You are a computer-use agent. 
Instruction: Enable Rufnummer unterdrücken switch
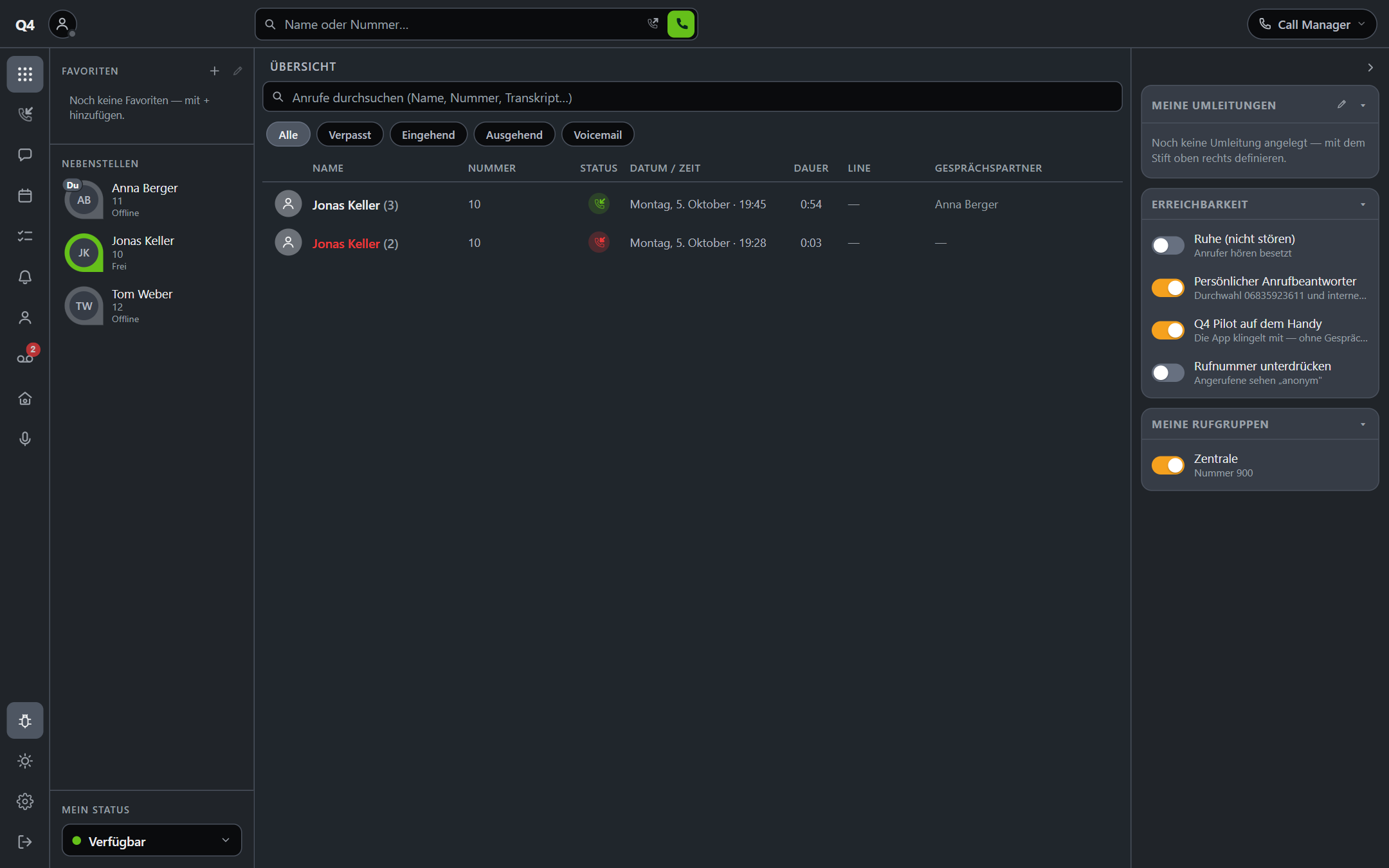tap(1168, 373)
